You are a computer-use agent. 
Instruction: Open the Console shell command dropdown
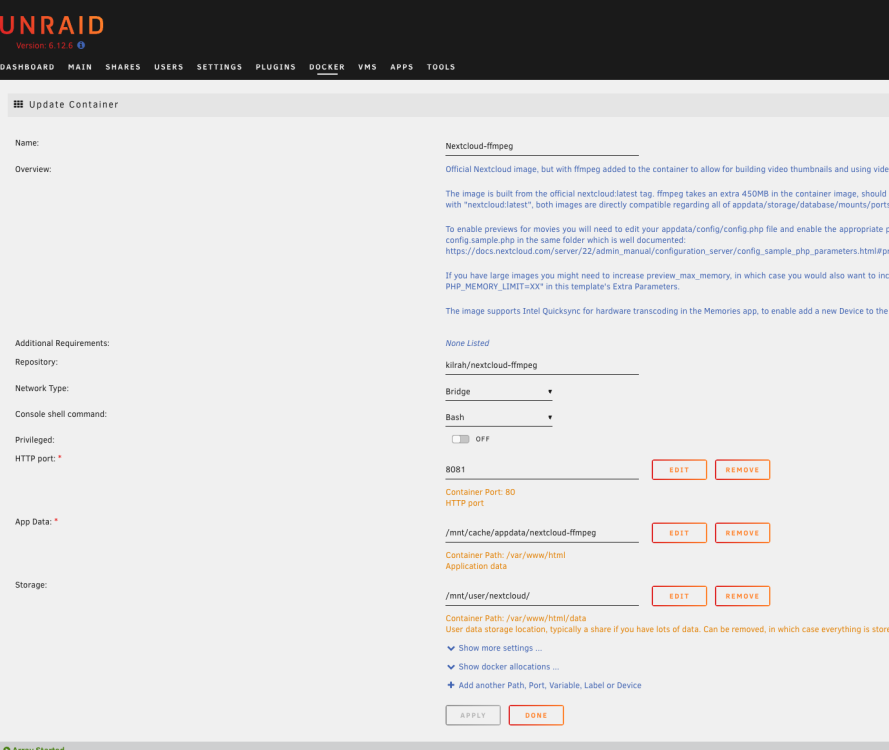point(498,417)
